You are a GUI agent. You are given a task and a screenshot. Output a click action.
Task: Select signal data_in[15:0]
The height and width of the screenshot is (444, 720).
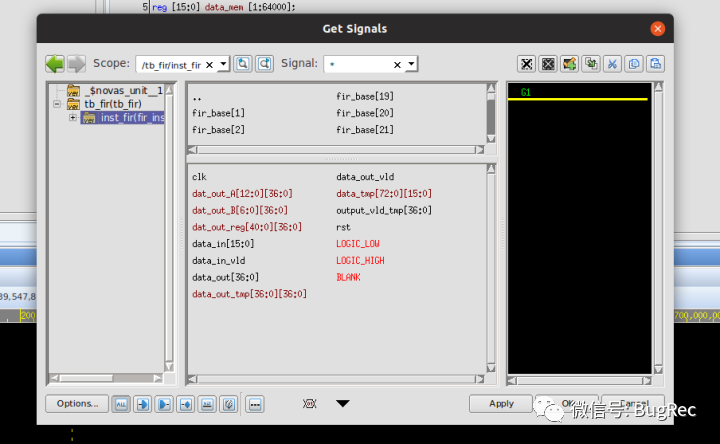pos(223,243)
